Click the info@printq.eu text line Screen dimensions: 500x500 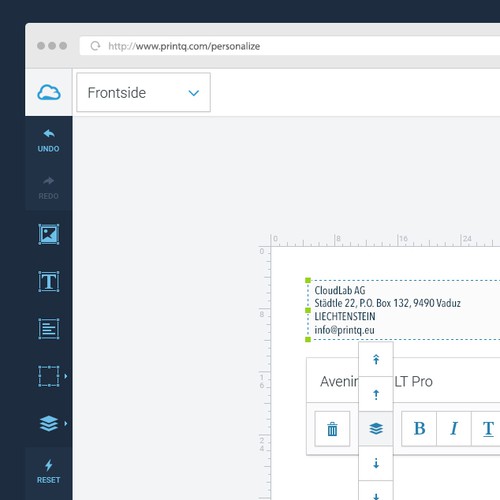[x=344, y=330]
